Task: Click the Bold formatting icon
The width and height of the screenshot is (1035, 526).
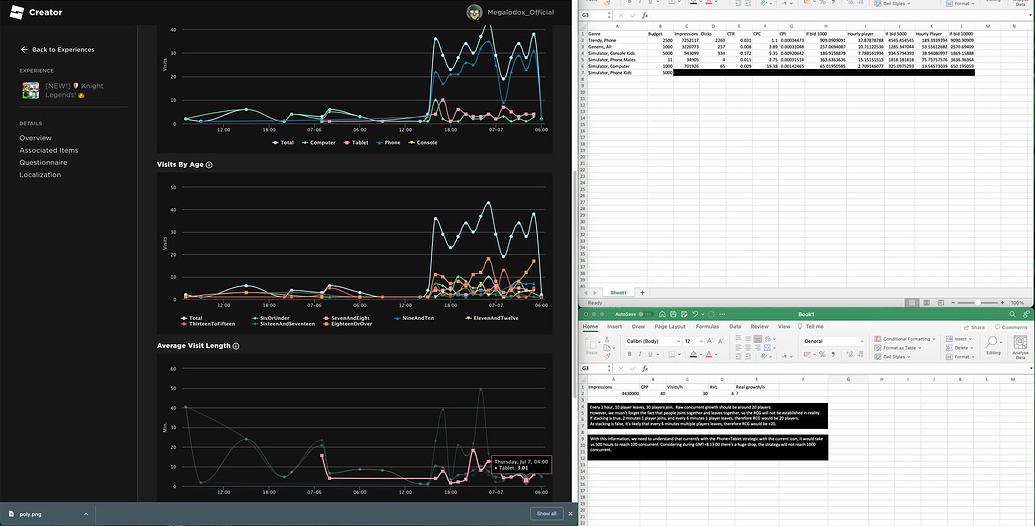Action: [x=629, y=354]
